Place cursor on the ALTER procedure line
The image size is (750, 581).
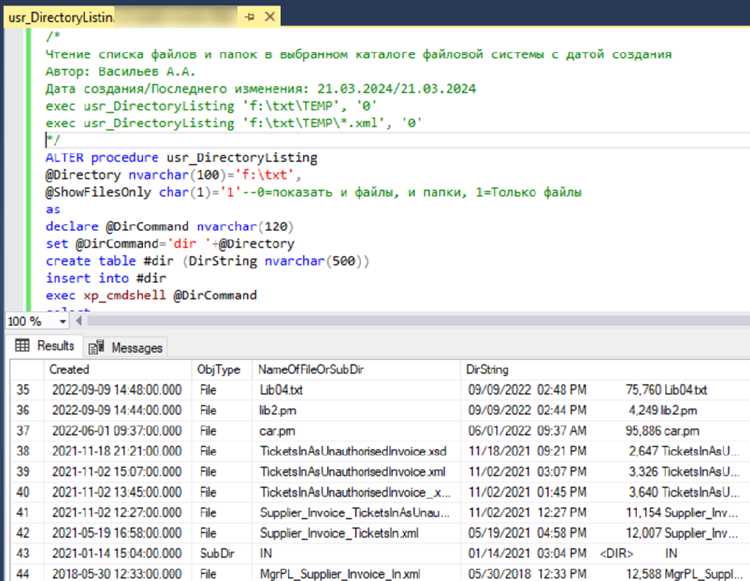(x=181, y=158)
